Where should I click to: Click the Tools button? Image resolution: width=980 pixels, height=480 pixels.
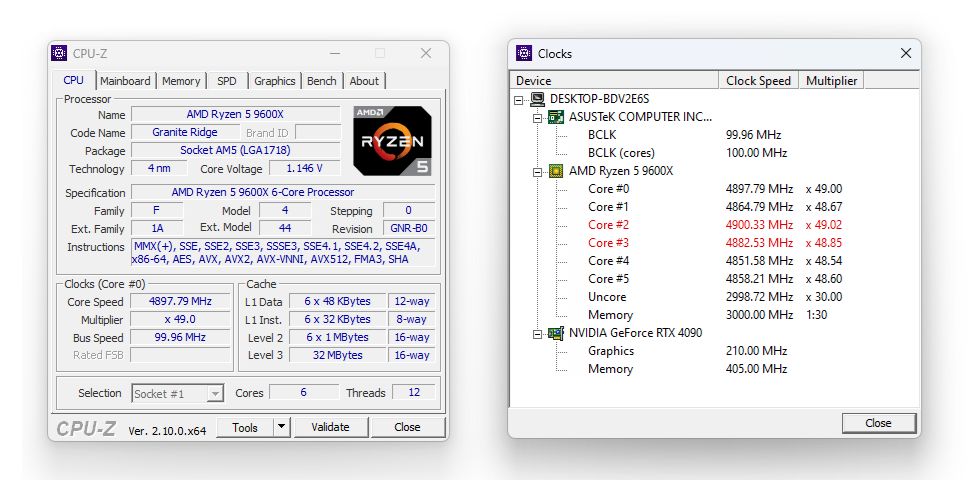point(245,428)
